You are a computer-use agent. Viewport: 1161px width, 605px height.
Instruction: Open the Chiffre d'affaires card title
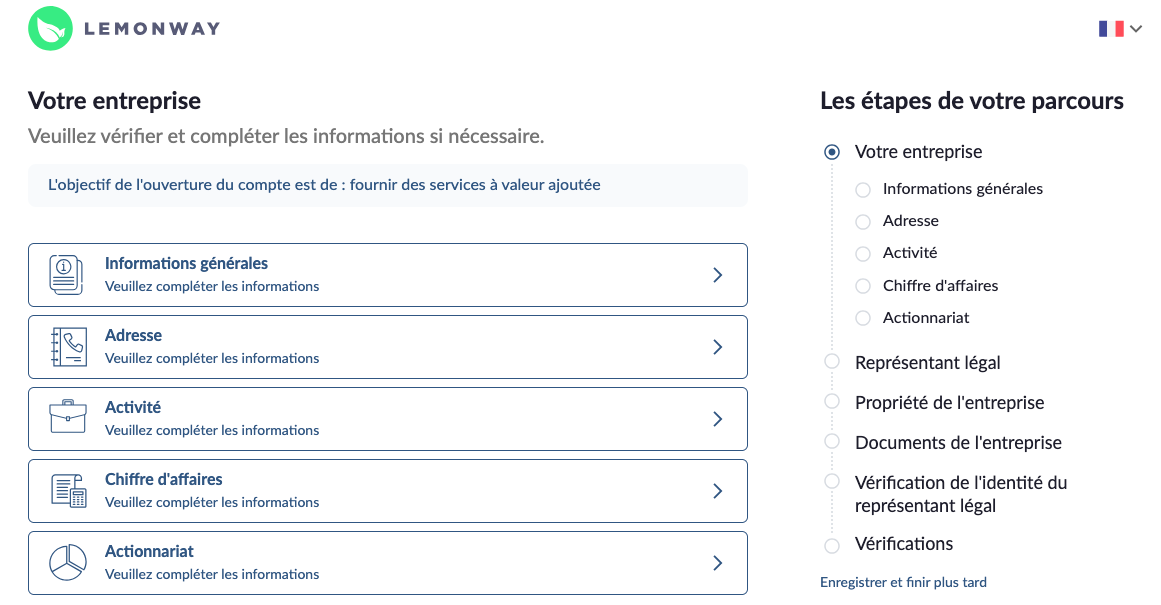click(x=164, y=480)
